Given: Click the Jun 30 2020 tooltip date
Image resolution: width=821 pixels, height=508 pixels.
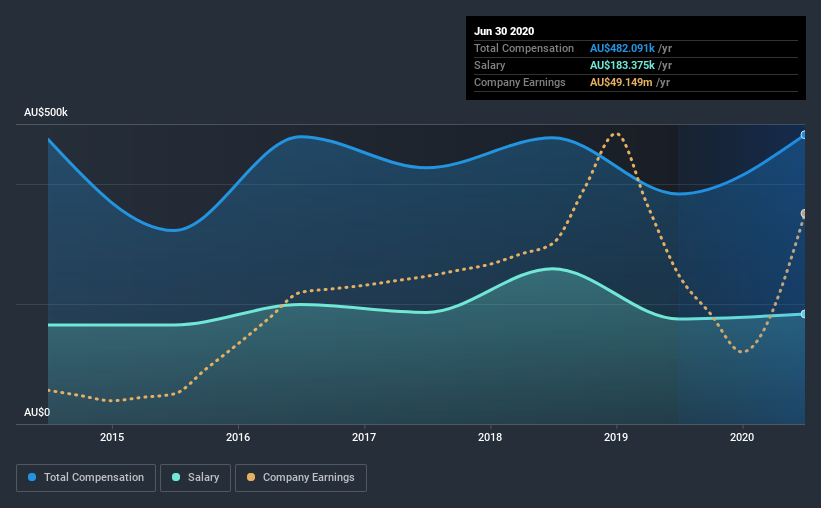Looking at the screenshot, I should coord(504,31).
